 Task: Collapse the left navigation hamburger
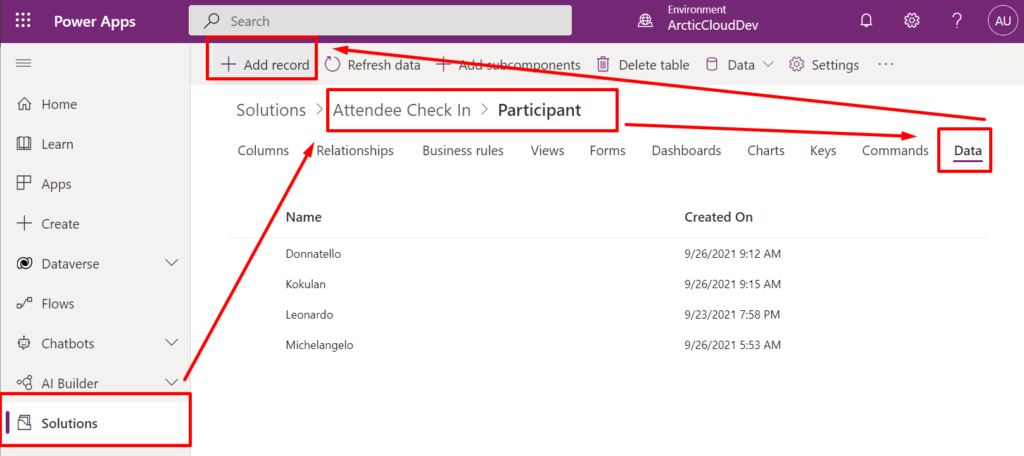tap(24, 63)
